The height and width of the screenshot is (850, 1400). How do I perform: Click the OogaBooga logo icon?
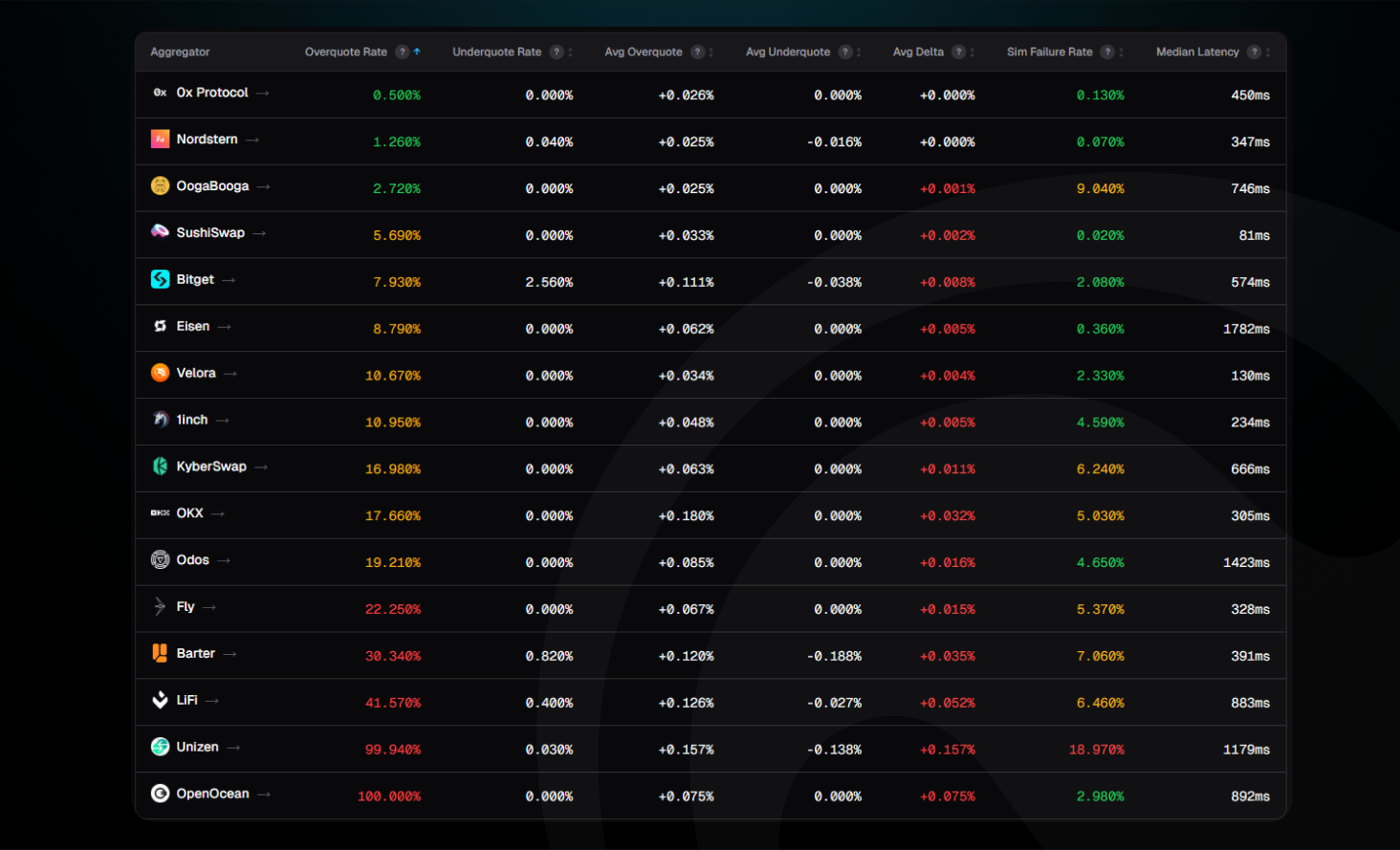(160, 185)
